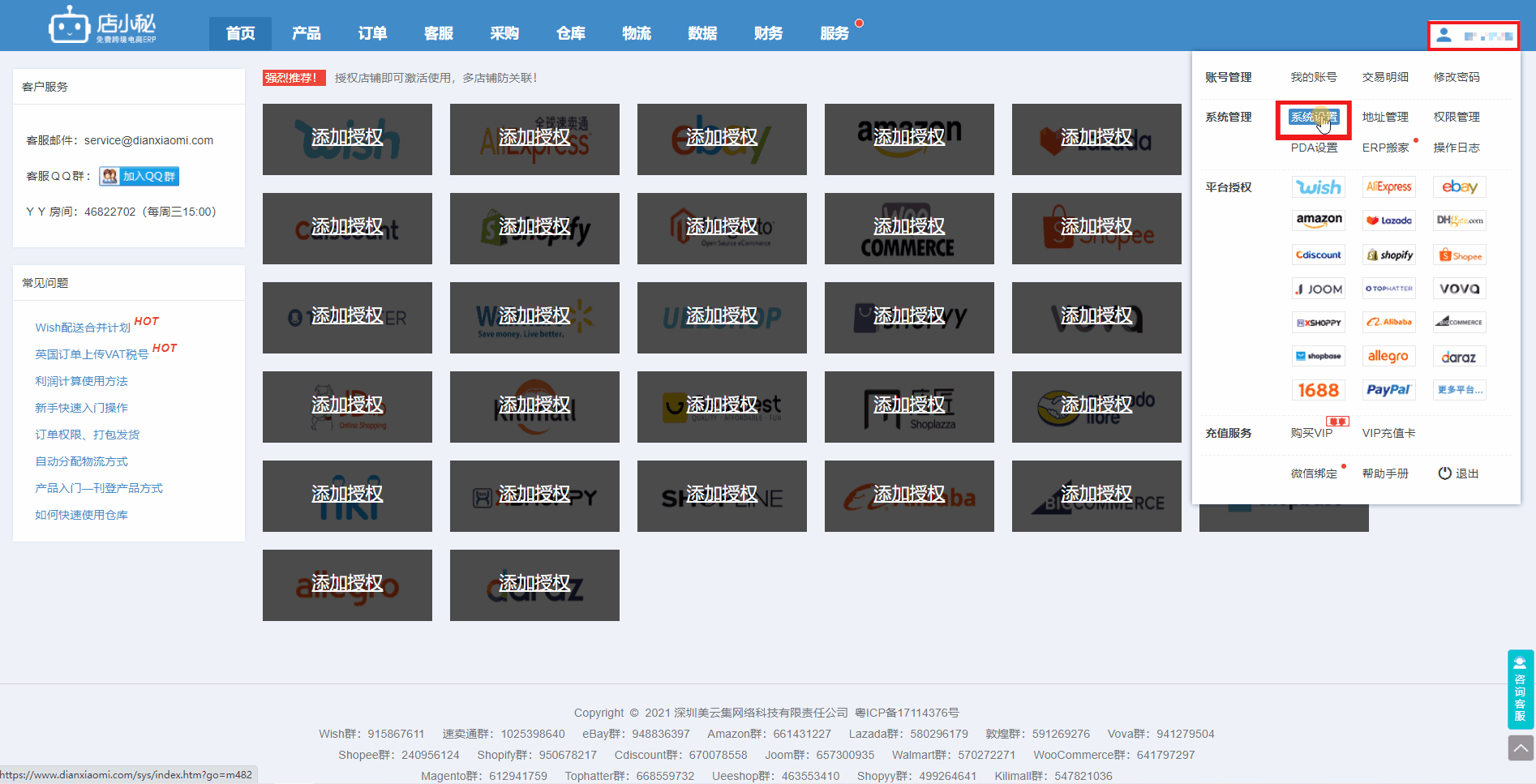Open 帮助手册 help manual link
Viewport: 1536px width, 784px height.
click(1385, 473)
